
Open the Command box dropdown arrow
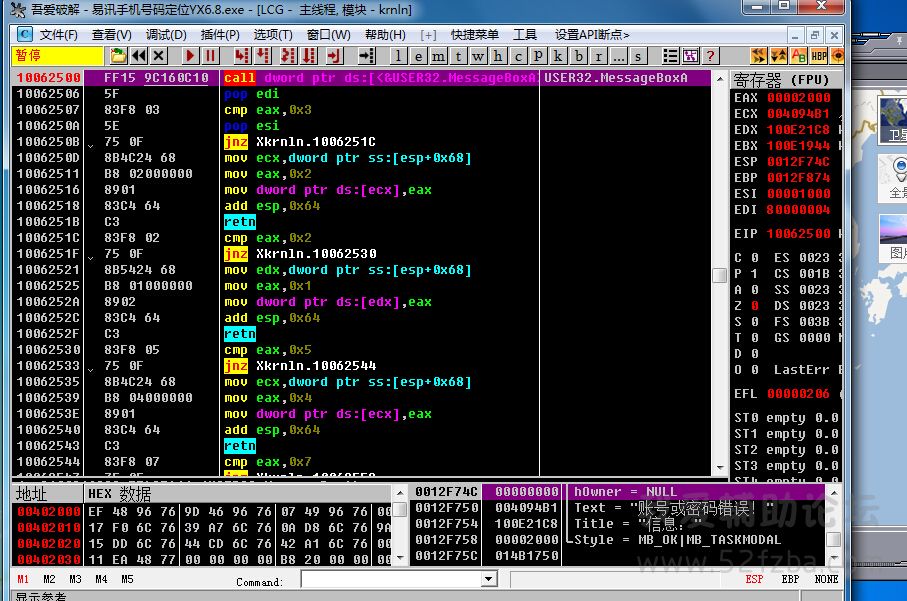[x=489, y=580]
